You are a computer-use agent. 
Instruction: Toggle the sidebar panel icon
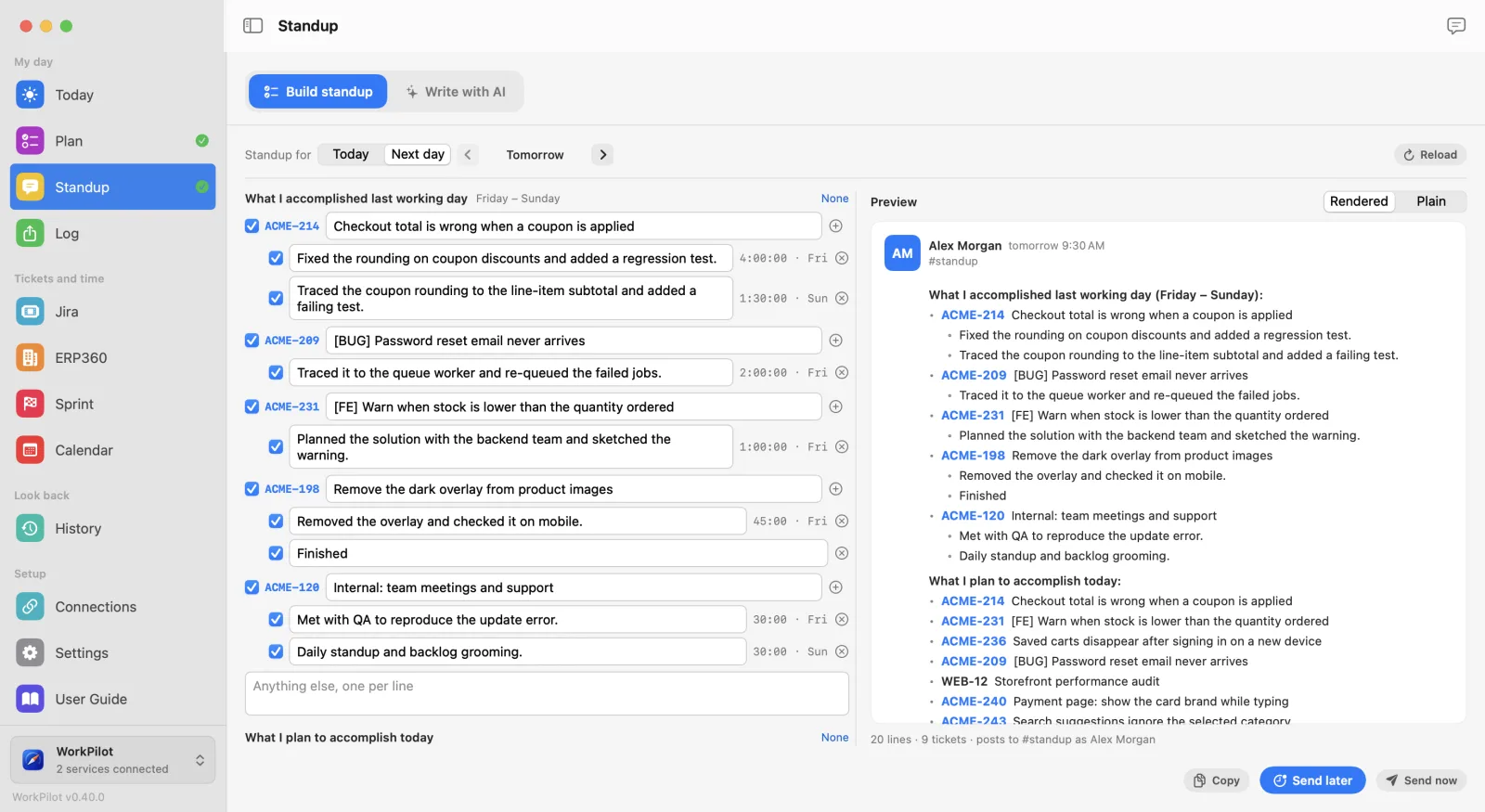pos(252,26)
